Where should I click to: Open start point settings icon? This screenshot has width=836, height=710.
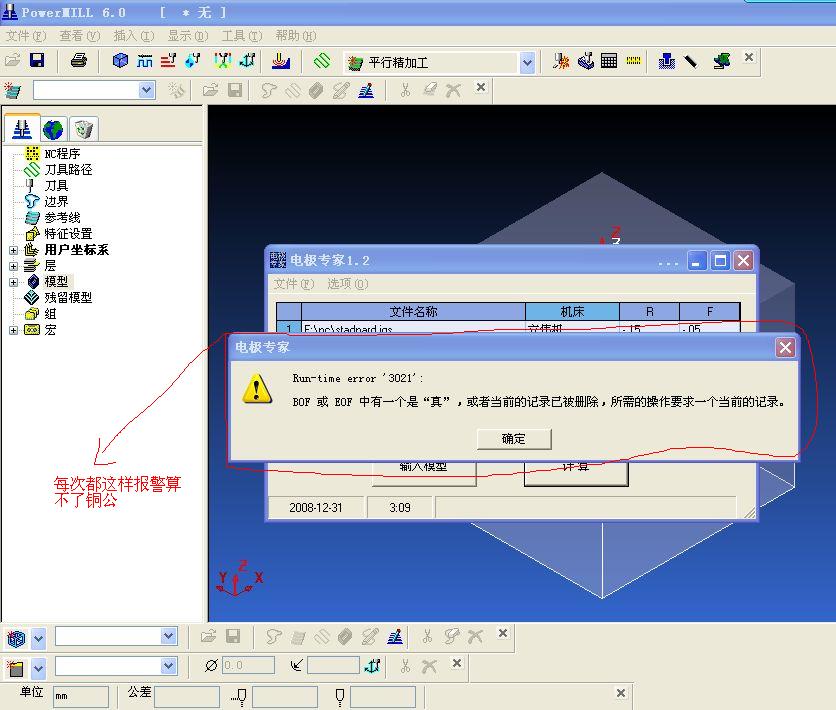coord(192,60)
